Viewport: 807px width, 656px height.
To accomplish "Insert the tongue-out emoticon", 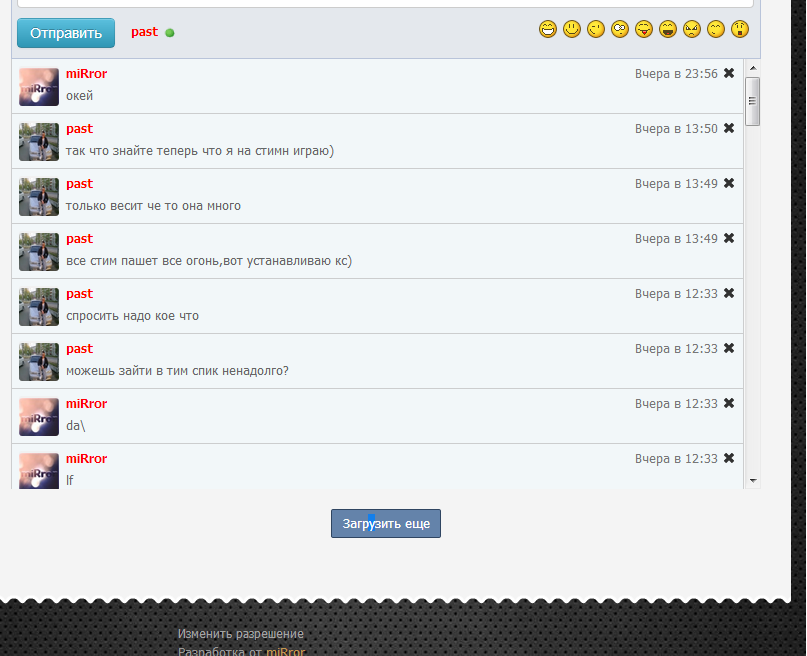I will pos(644,29).
